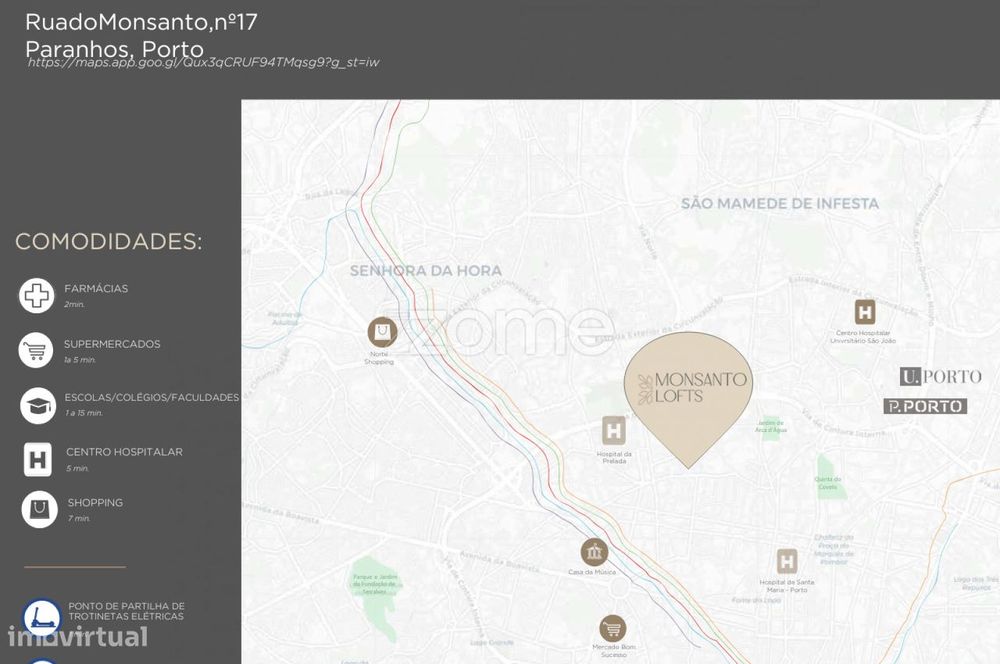This screenshot has width=1000, height=664.
Task: Click the 'Paranhos, Porto' text
Action: point(115,49)
